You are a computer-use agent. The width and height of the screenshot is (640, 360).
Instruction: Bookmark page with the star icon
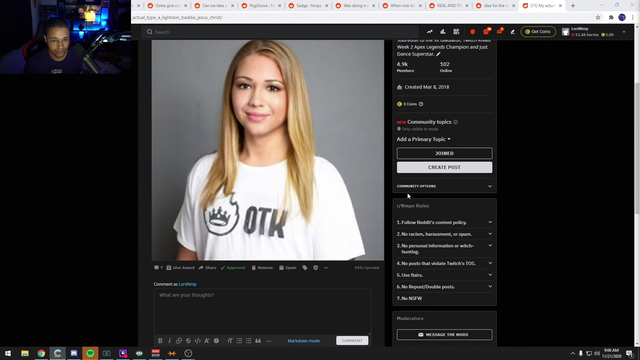[x=598, y=18]
